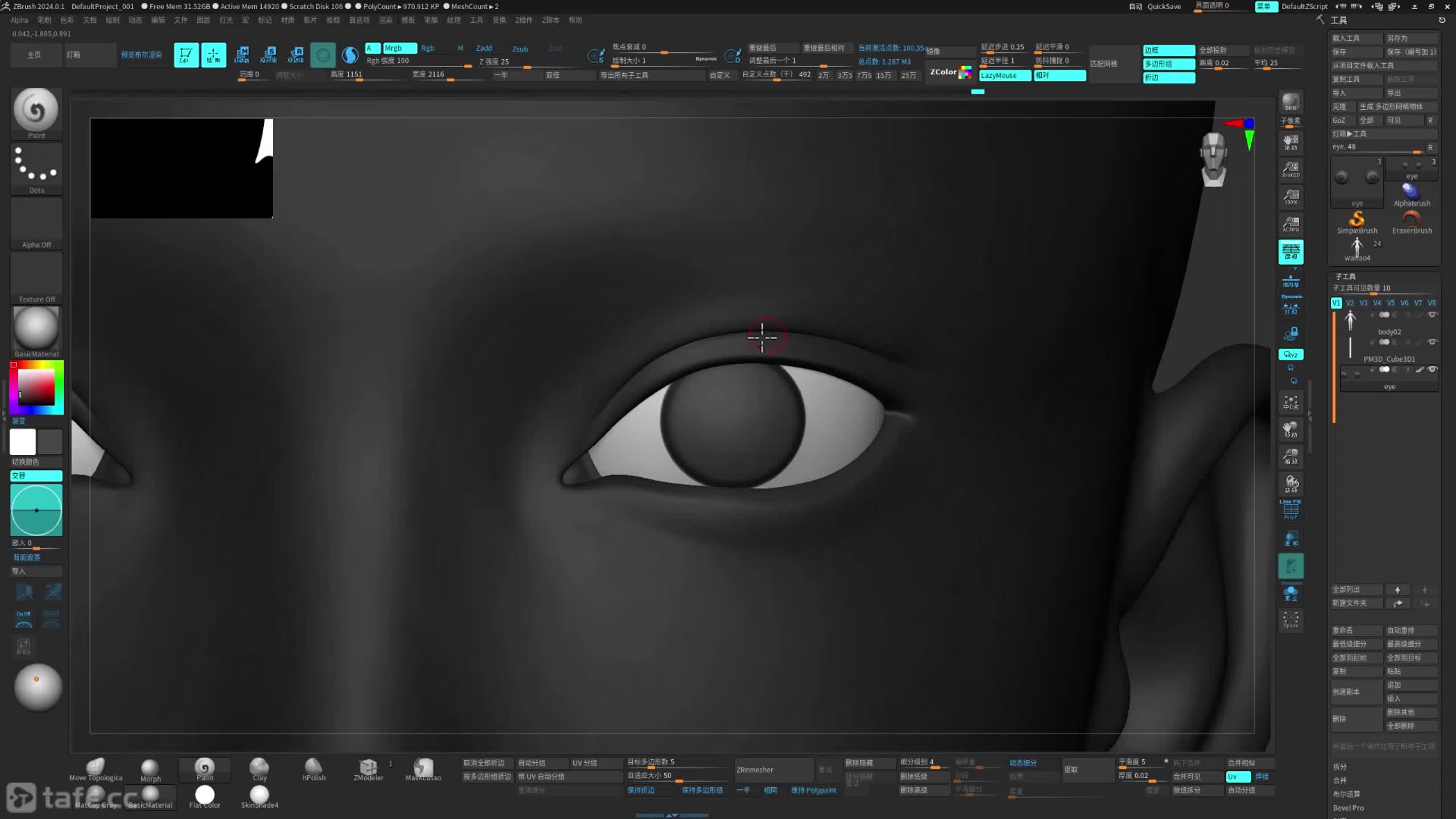Image resolution: width=1456 pixels, height=819 pixels.
Task: Select the AlphaBrush tool
Action: click(x=1412, y=195)
